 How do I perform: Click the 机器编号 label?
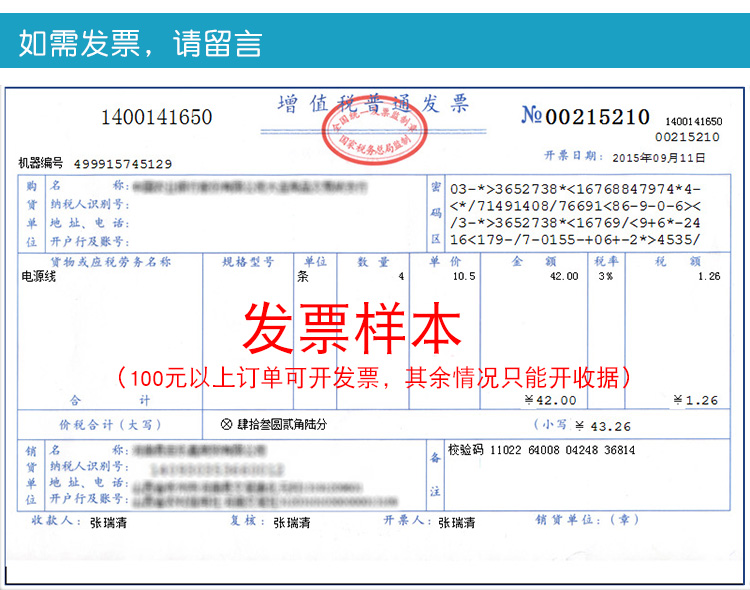[x=41, y=163]
